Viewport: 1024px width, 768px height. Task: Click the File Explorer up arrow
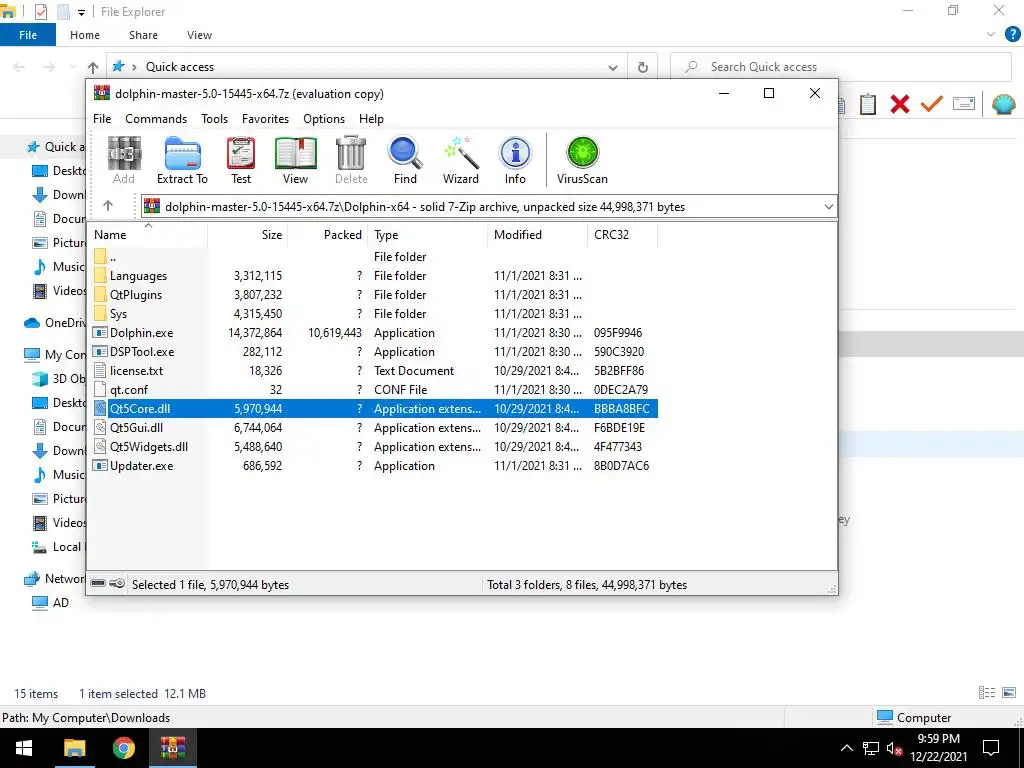point(93,67)
